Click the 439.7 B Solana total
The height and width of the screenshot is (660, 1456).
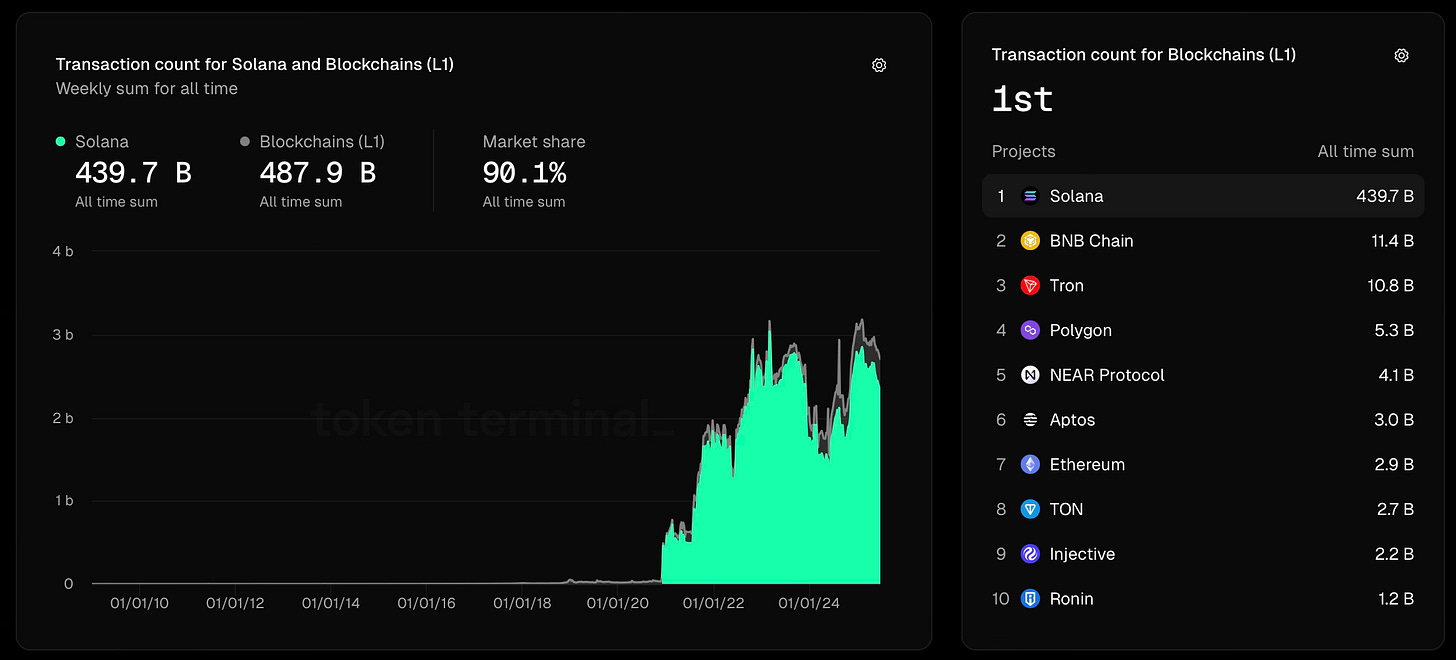point(133,173)
